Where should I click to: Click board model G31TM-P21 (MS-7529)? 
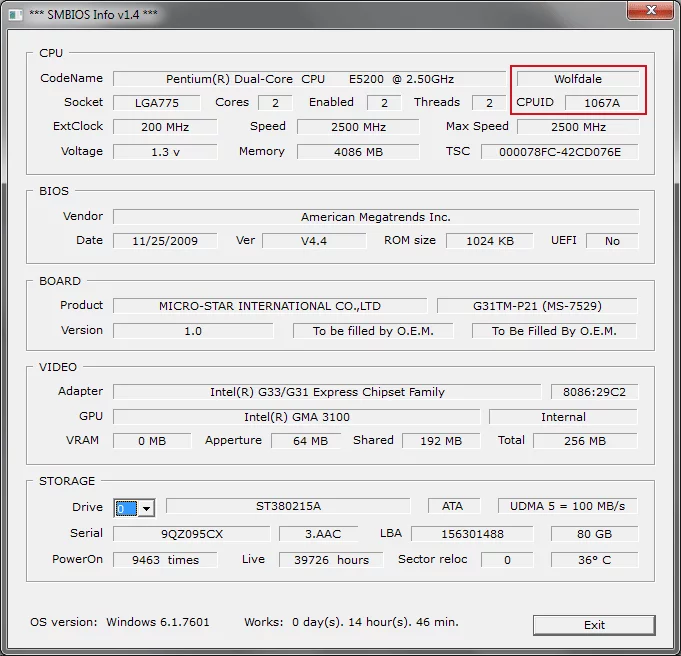click(x=537, y=306)
